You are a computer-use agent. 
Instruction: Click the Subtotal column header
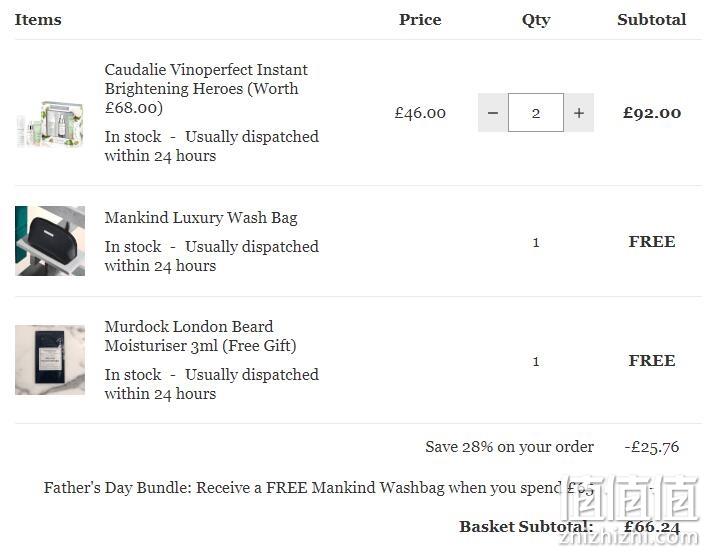(652, 20)
